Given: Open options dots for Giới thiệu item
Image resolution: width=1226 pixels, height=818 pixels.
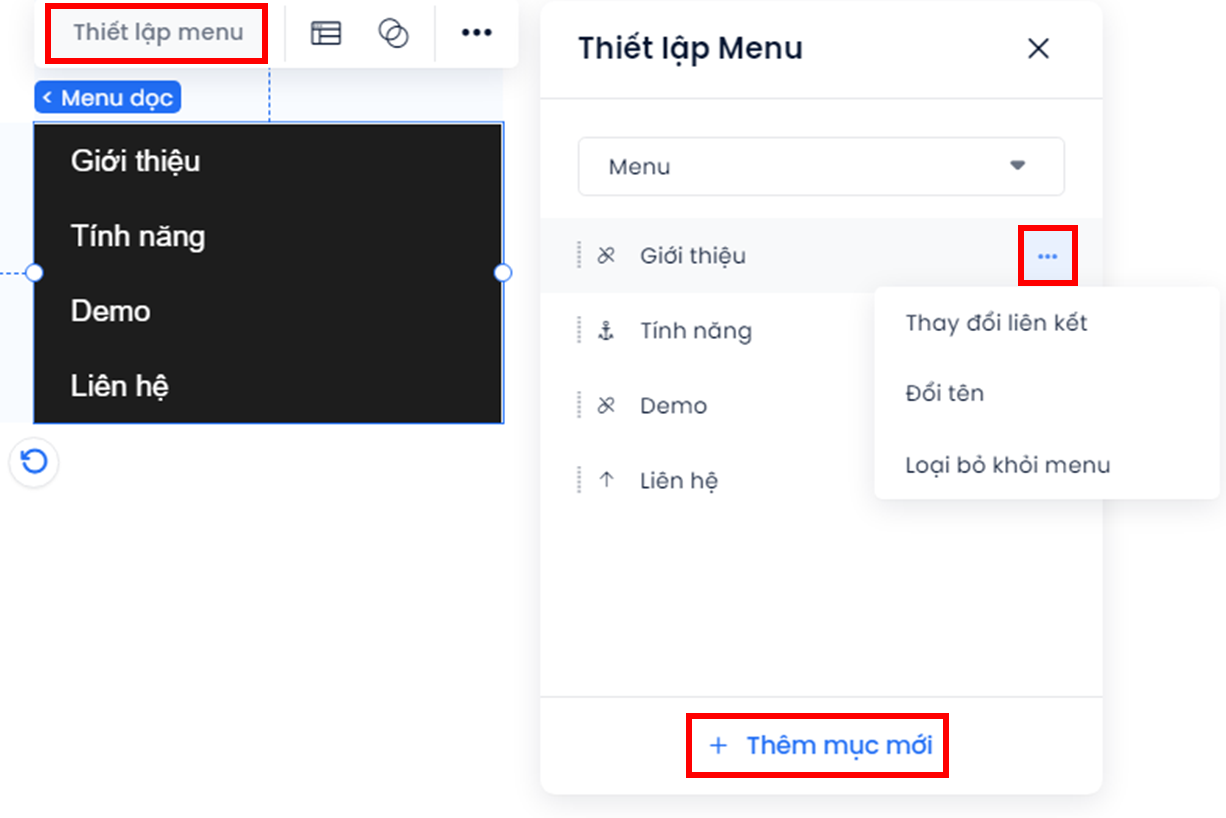Looking at the screenshot, I should 1047,256.
